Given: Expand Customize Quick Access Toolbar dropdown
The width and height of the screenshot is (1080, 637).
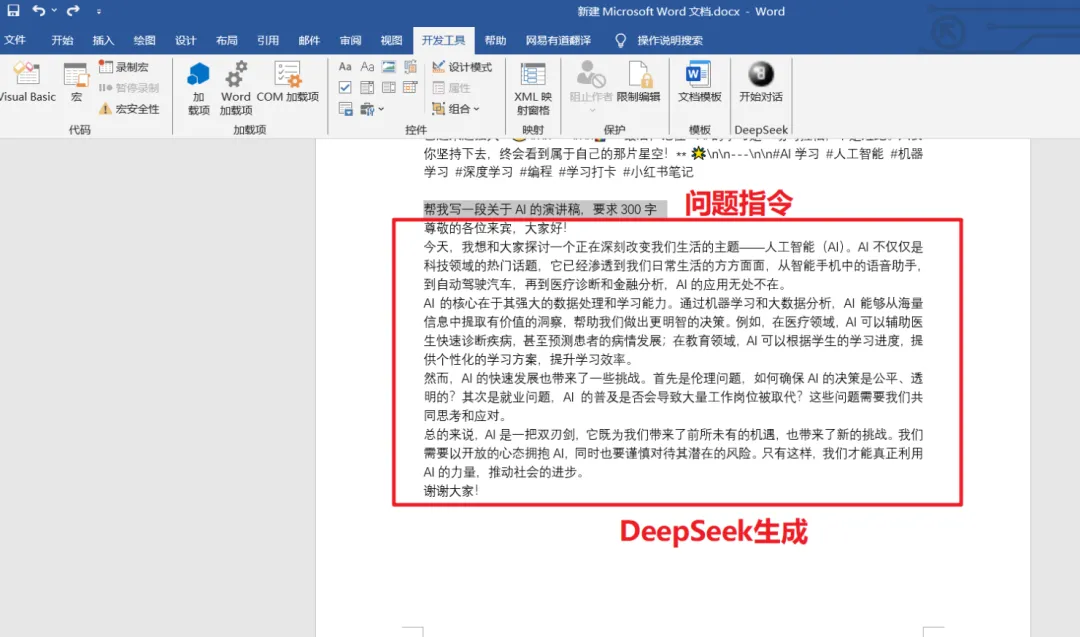Looking at the screenshot, I should coord(98,11).
